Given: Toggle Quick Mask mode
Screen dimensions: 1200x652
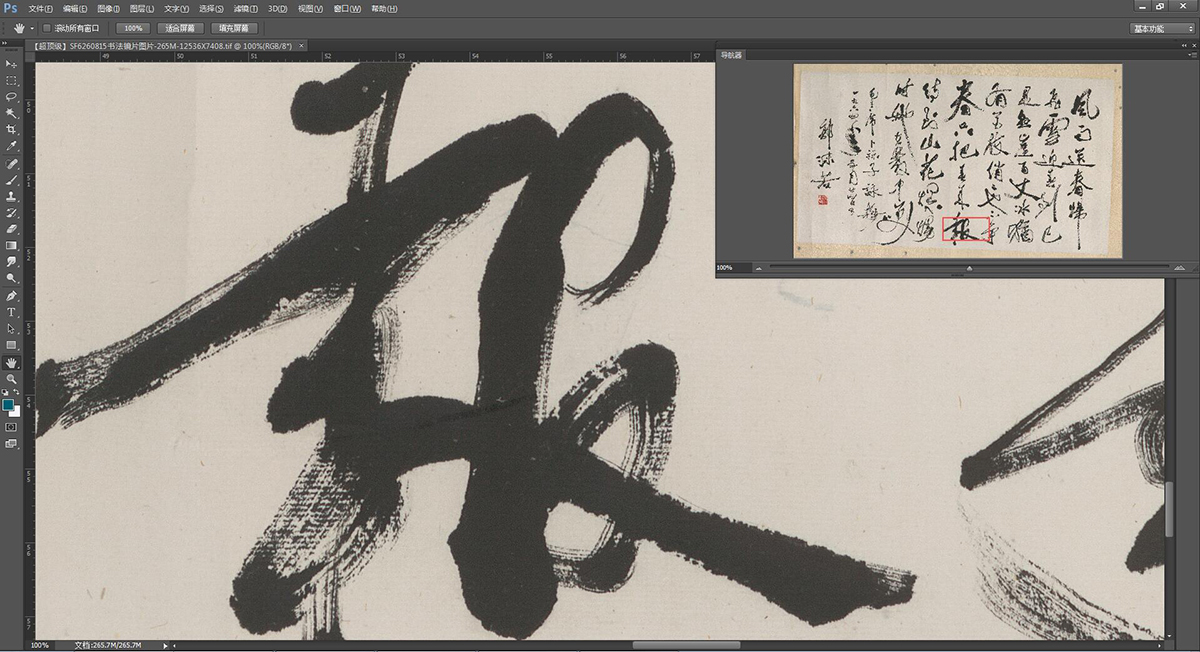Looking at the screenshot, I should click(x=11, y=426).
